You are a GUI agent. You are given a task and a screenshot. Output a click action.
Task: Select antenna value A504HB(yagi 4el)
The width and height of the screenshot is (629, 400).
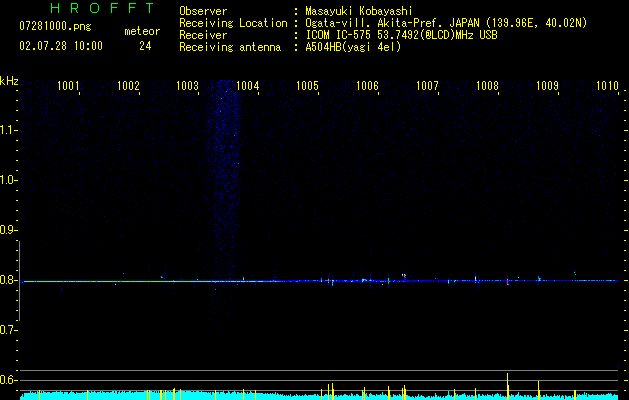pos(353,47)
